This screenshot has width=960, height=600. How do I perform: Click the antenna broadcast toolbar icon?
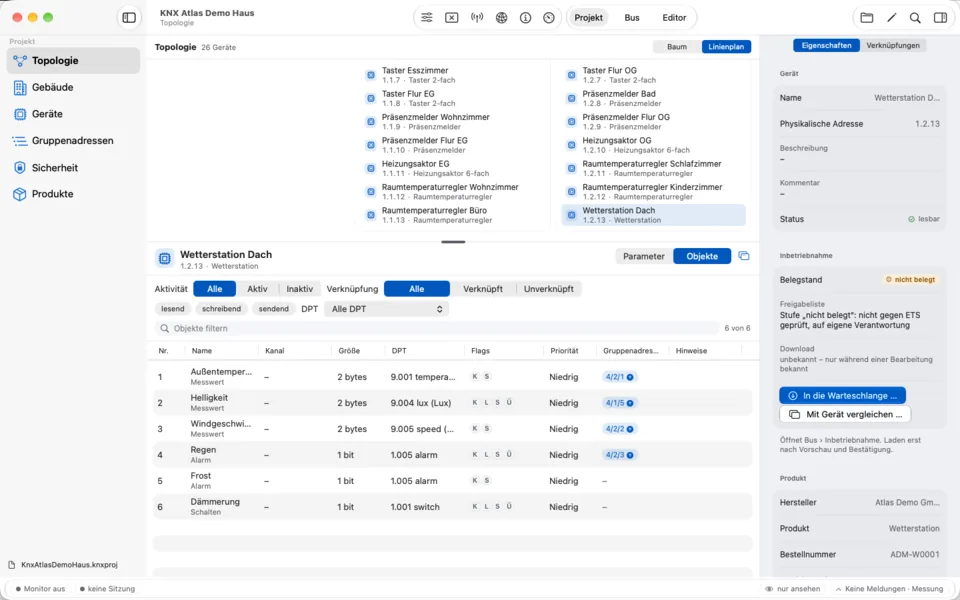477,18
